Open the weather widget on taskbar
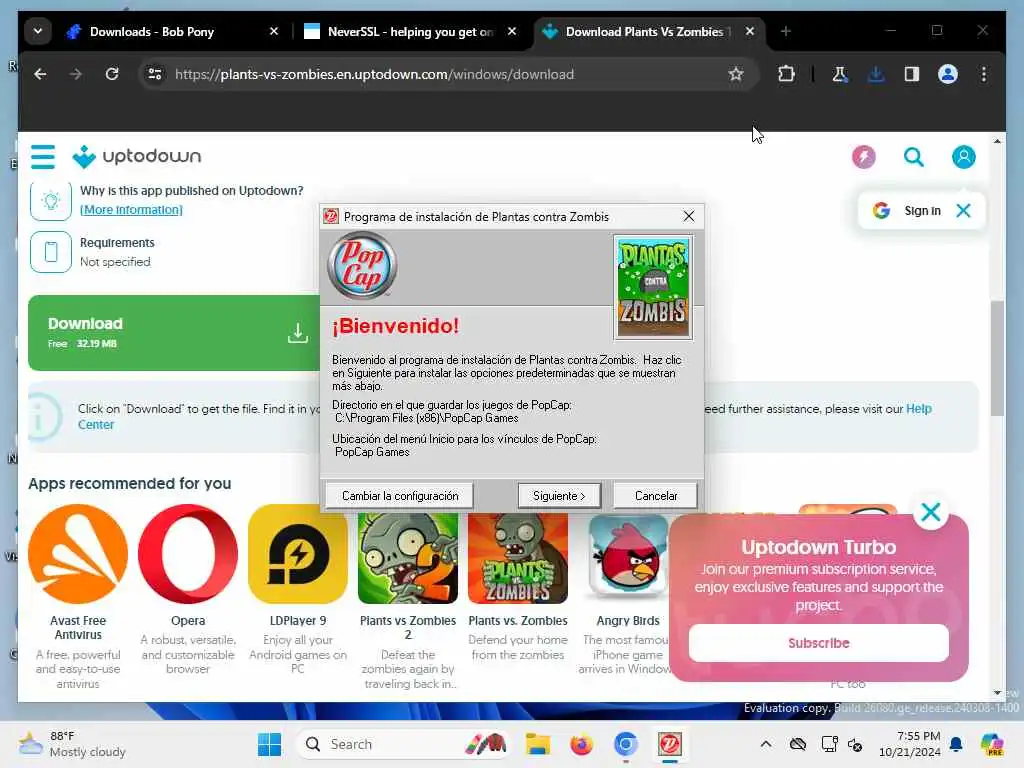Viewport: 1024px width, 768px height. click(72, 744)
